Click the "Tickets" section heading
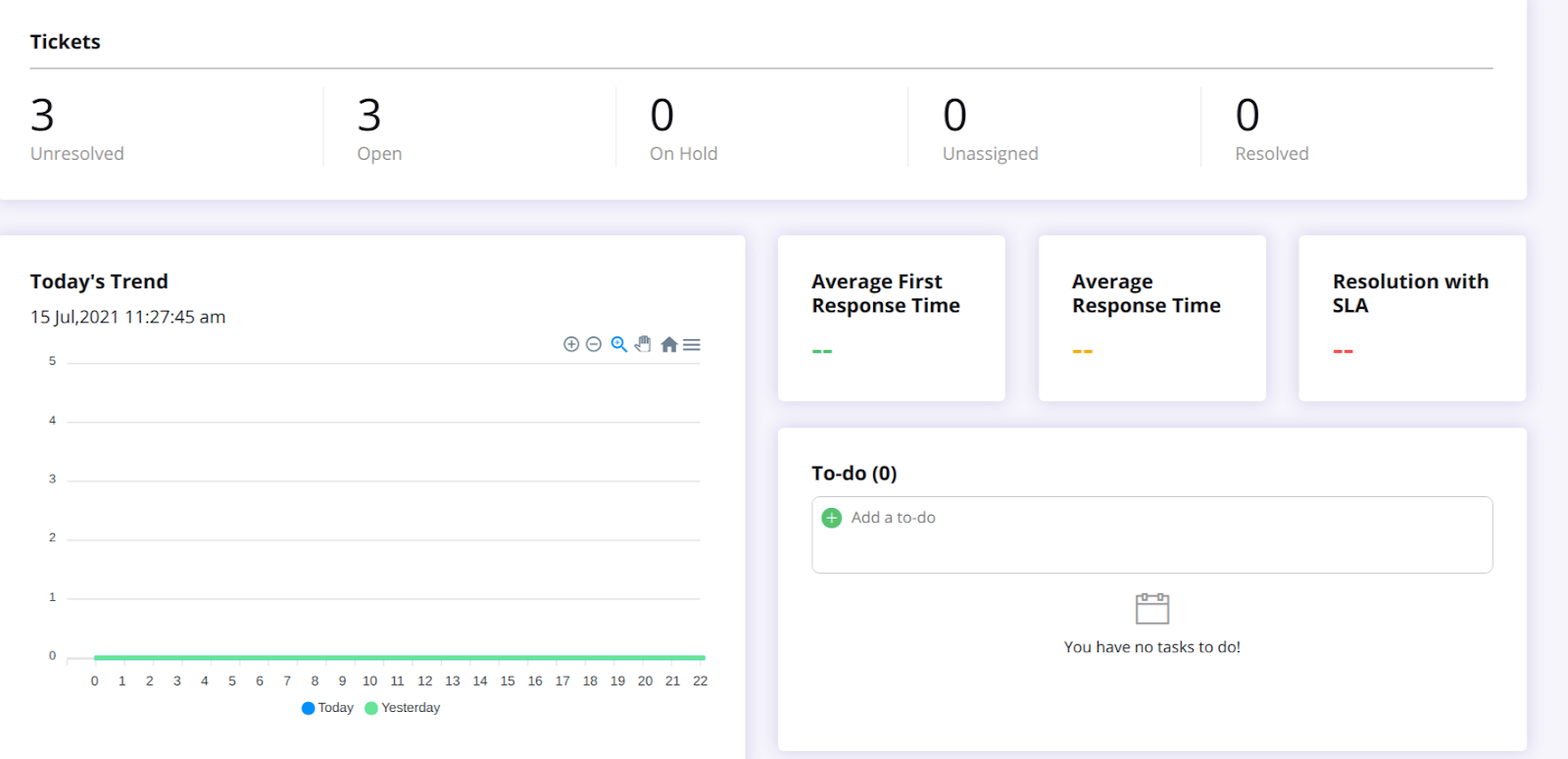Viewport: 1568px width, 759px height. (x=65, y=41)
